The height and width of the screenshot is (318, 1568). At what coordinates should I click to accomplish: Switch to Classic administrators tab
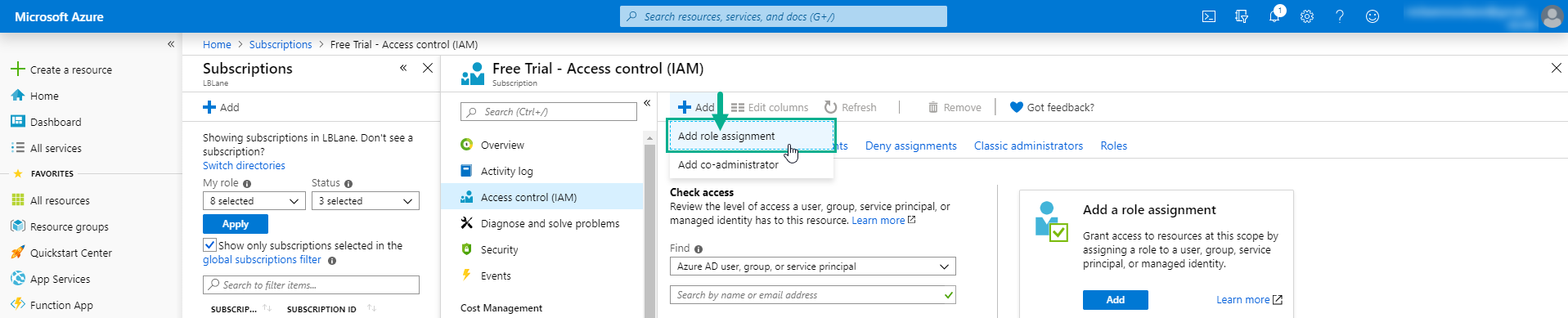[x=1028, y=146]
